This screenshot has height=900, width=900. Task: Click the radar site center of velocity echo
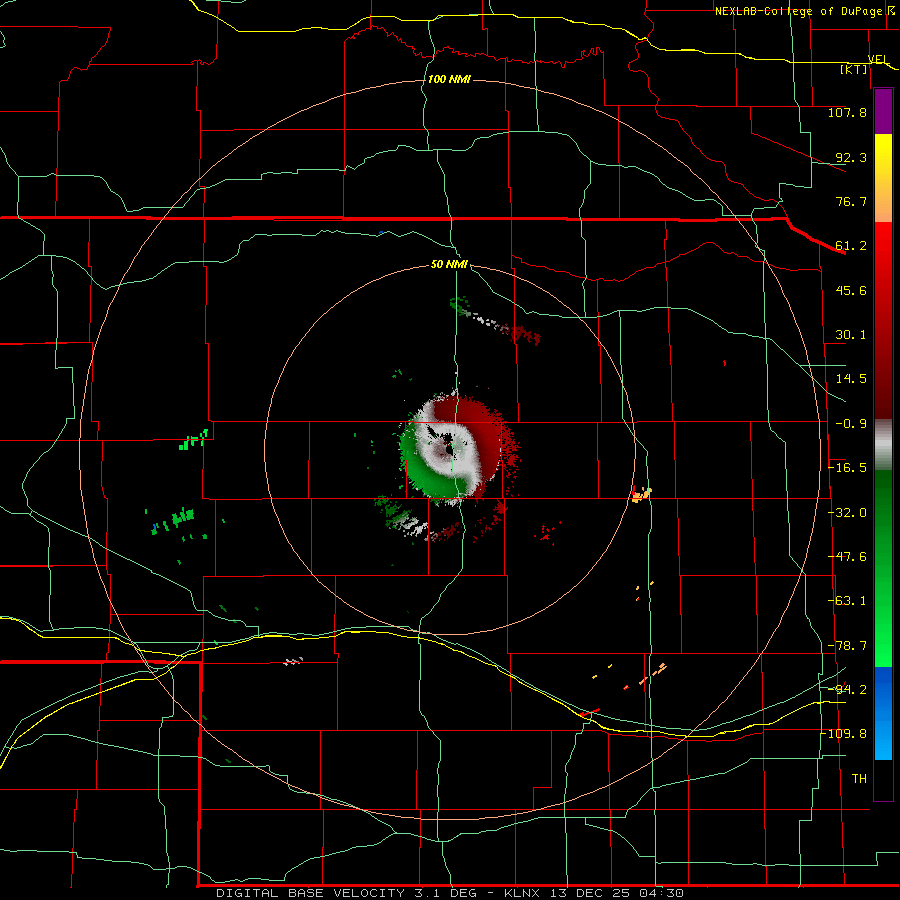[x=448, y=449]
